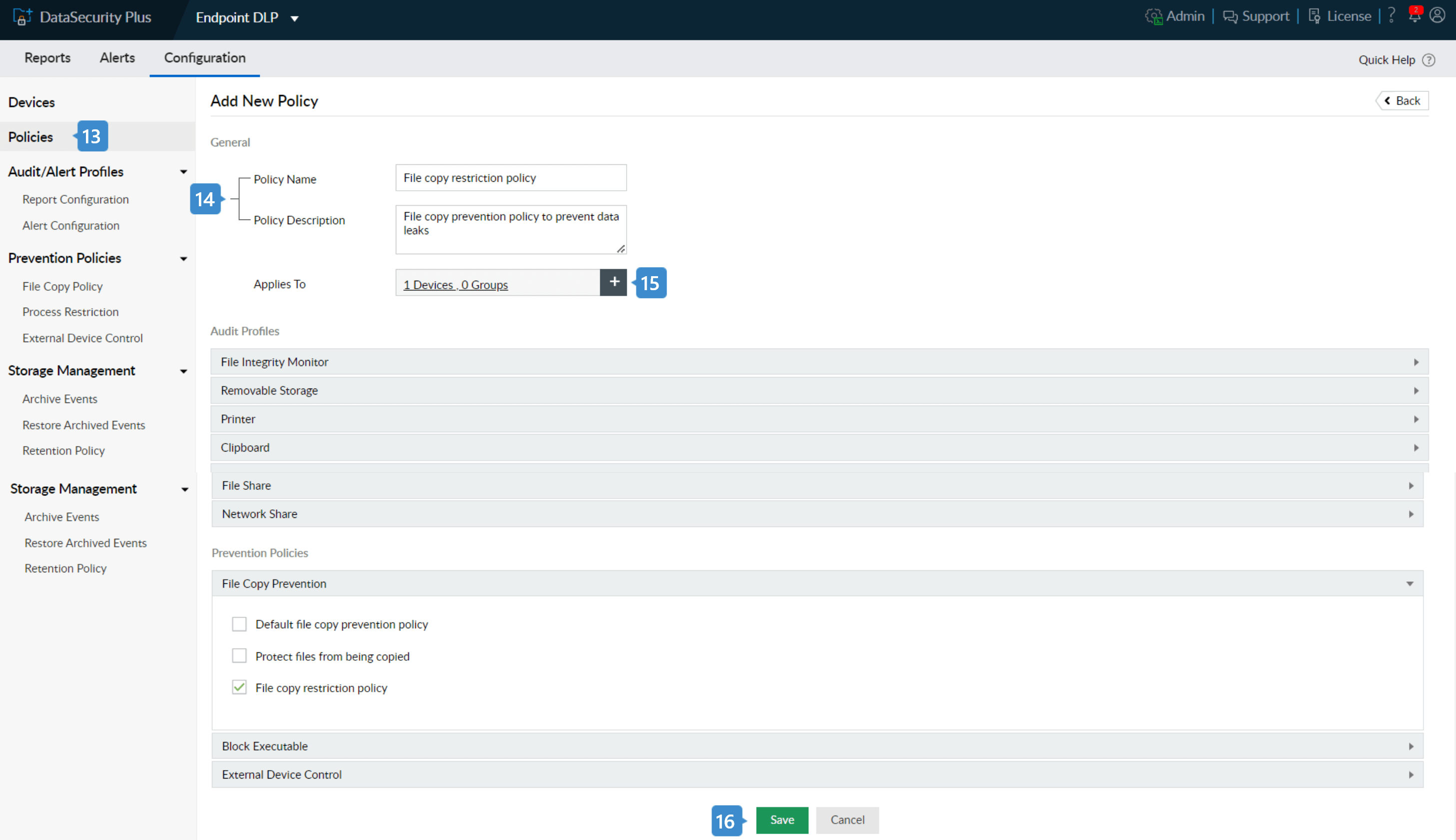
Task: Uncheck File copy restriction policy checkbox
Action: pyautogui.click(x=239, y=687)
